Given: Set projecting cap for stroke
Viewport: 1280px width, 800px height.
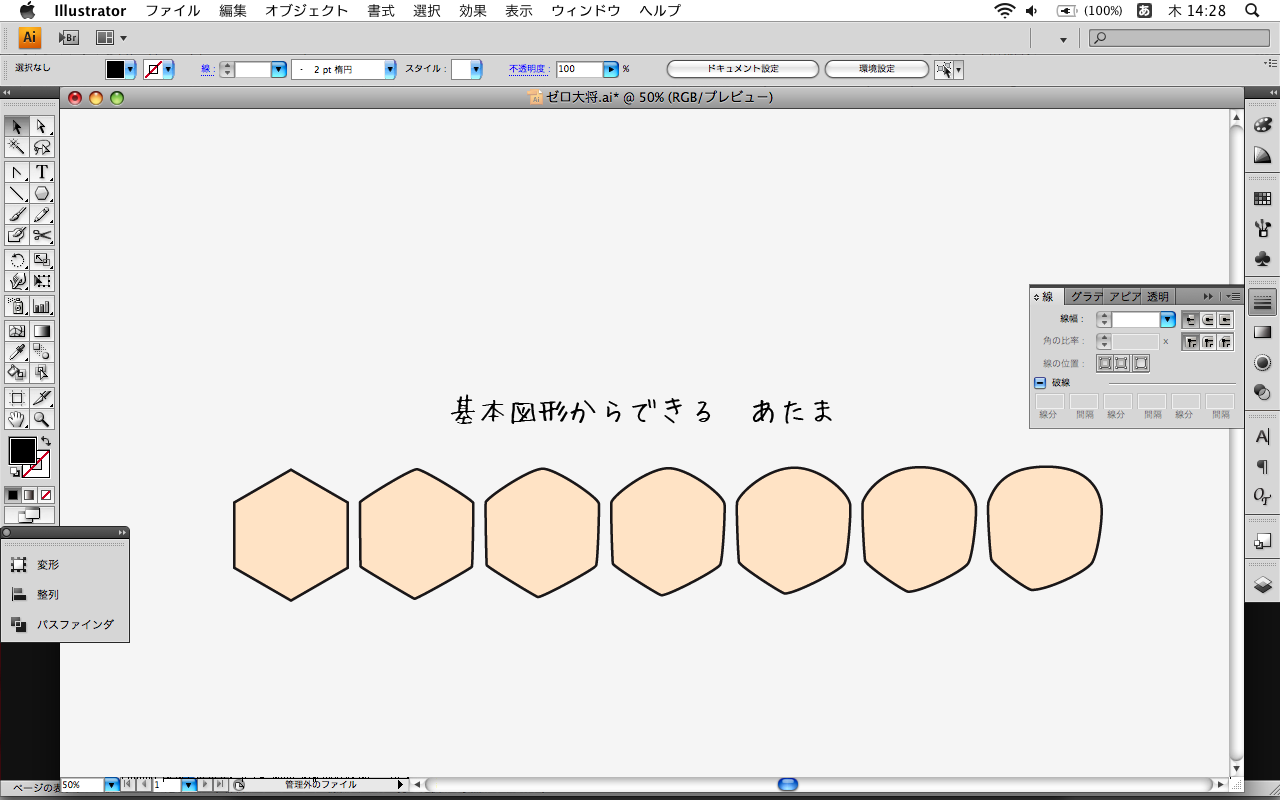Looking at the screenshot, I should [x=1225, y=320].
